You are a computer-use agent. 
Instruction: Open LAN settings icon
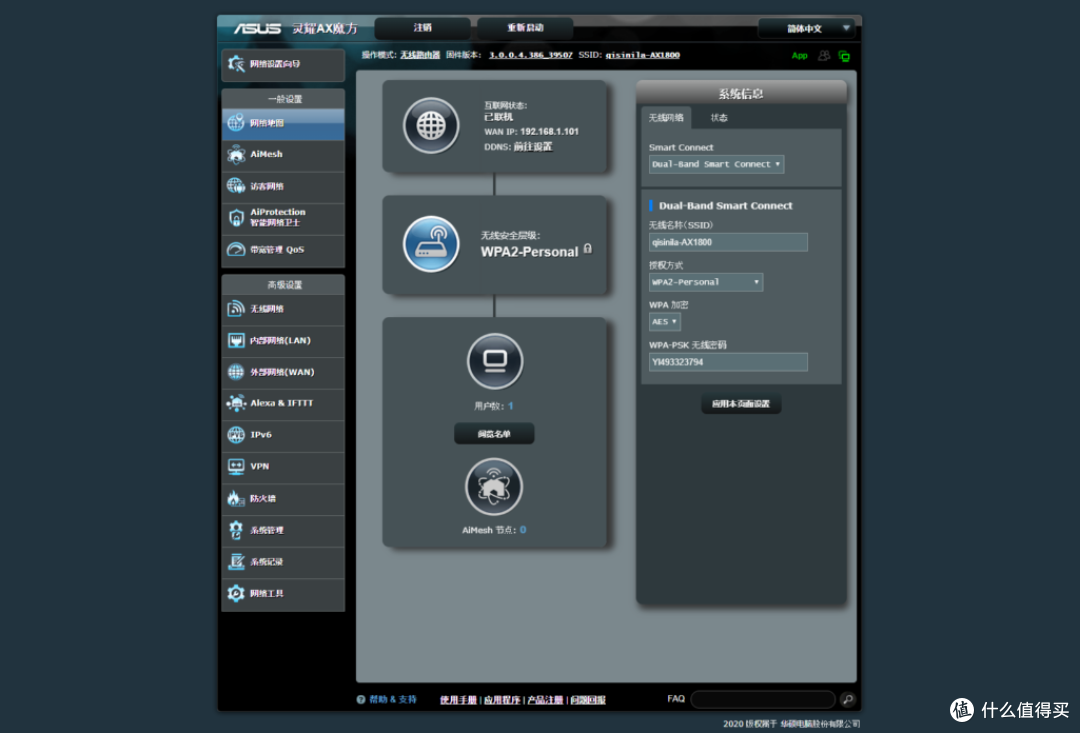(x=236, y=340)
